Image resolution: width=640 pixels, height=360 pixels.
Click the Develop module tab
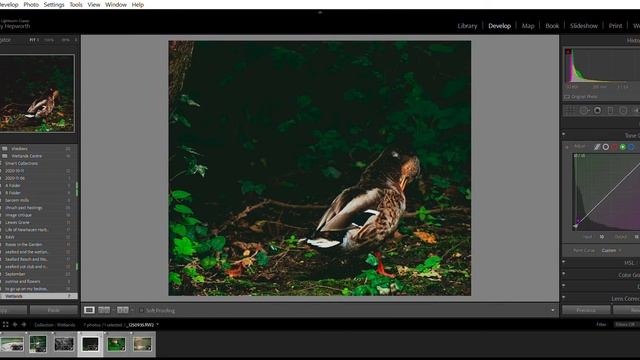click(x=500, y=26)
